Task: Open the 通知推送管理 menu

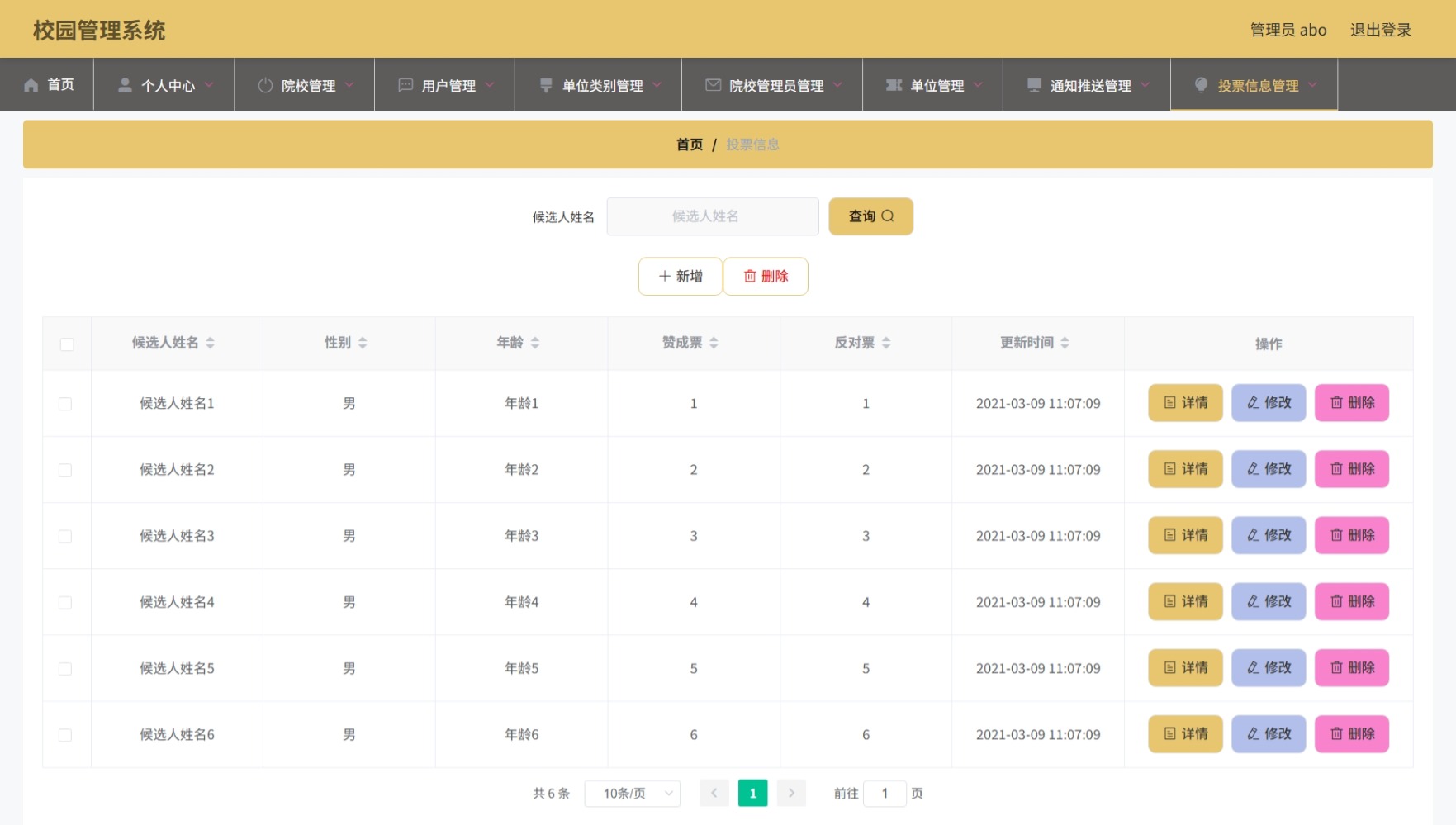Action: point(1087,84)
